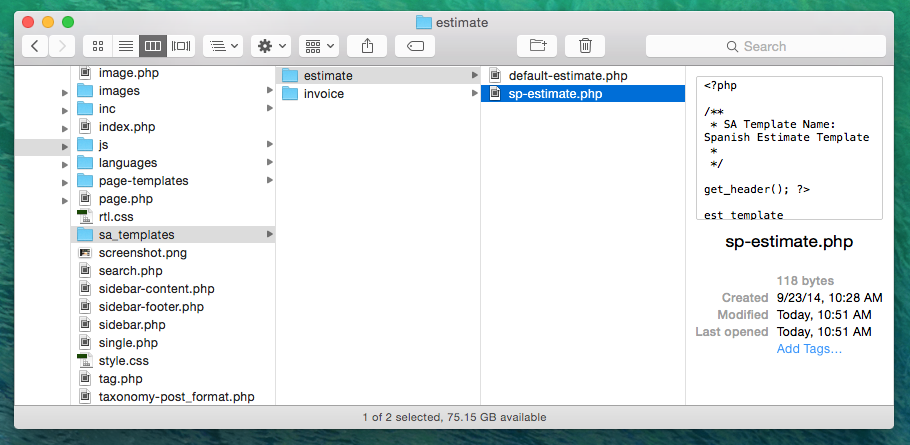Screen dimensions: 910x445
Task: Select image.php file
Action: pyautogui.click(x=173, y=73)
